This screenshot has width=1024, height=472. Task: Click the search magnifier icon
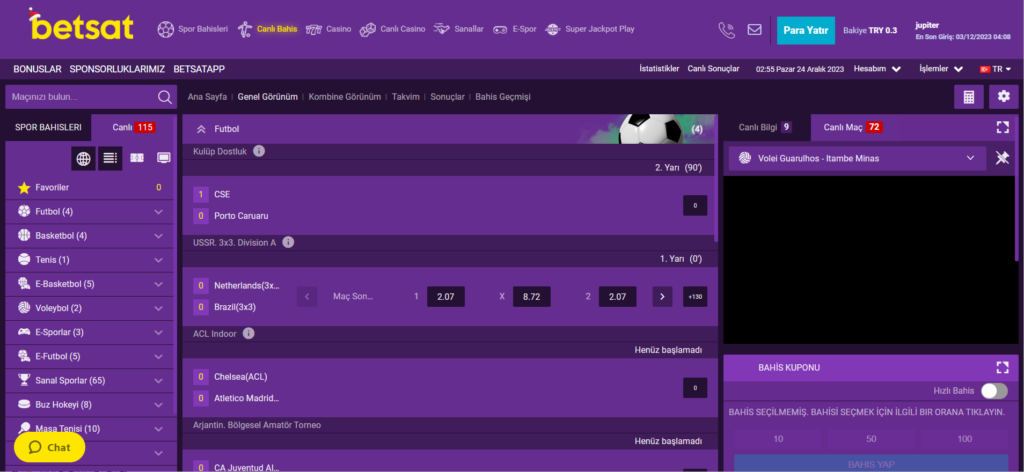click(165, 97)
